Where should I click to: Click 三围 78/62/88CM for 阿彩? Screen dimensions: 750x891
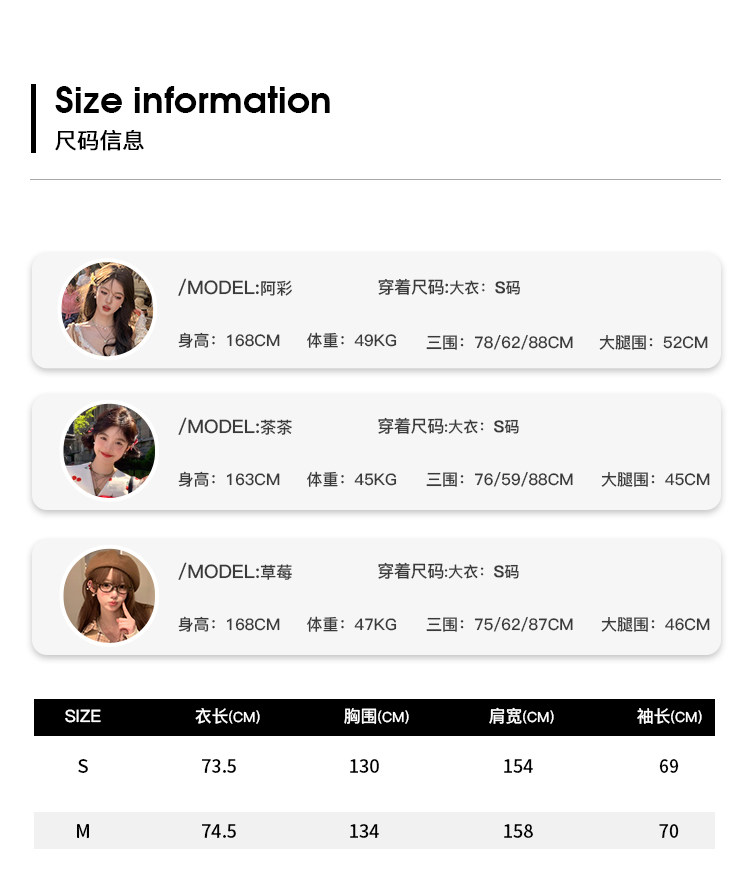tap(499, 342)
